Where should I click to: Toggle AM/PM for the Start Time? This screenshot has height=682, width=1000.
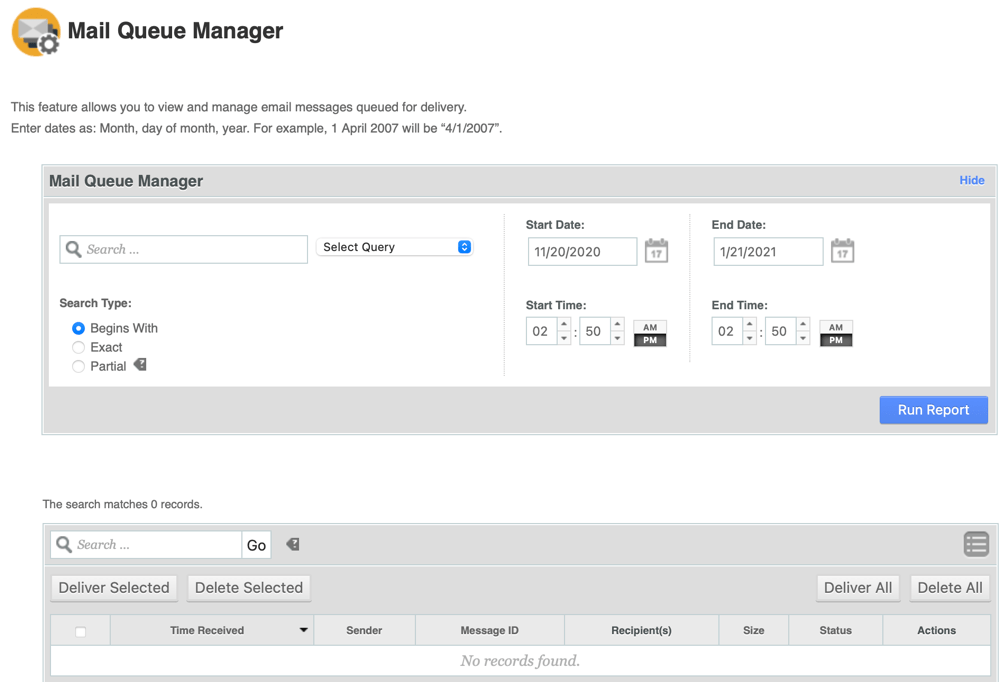point(649,330)
